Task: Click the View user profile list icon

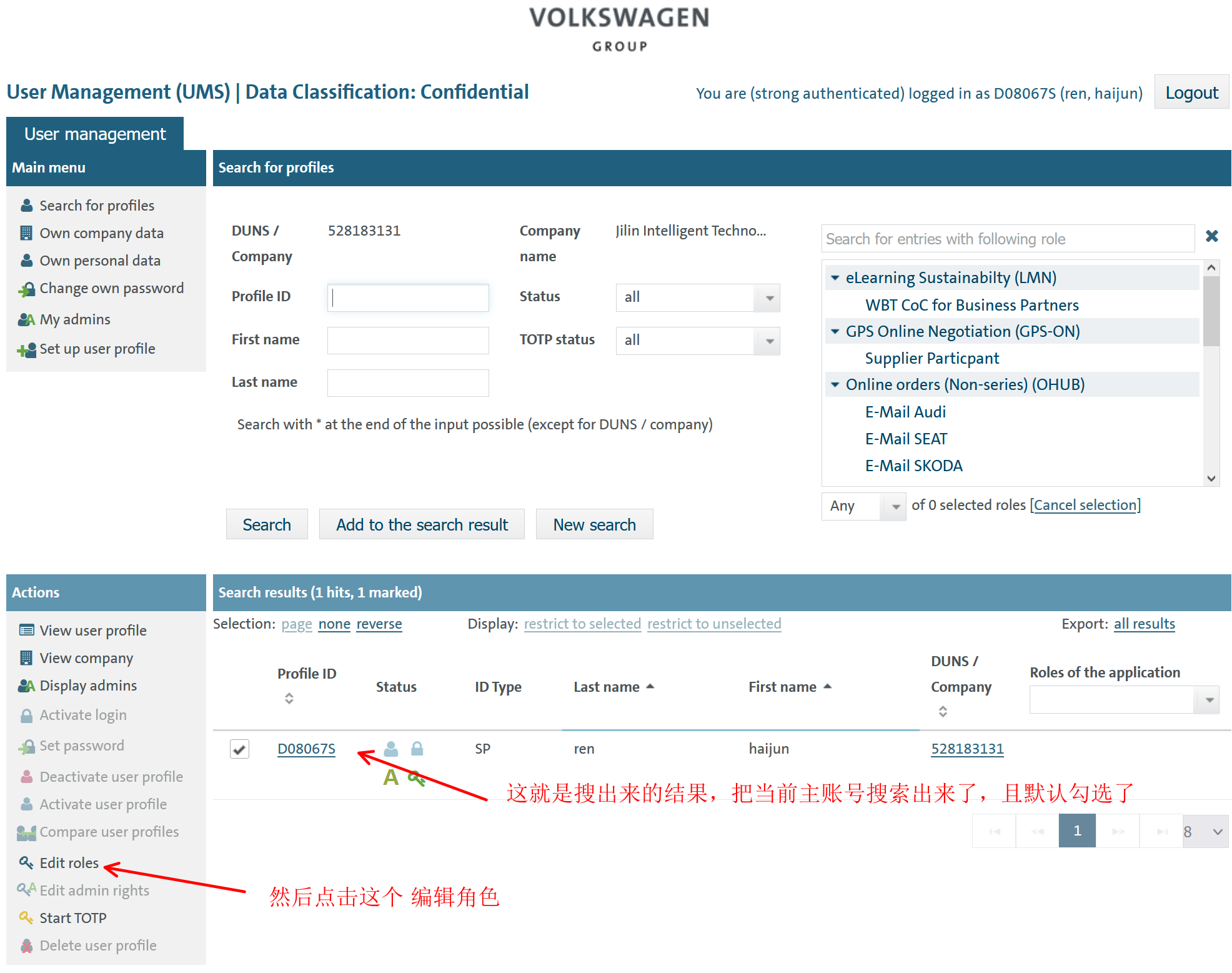Action: (x=26, y=630)
